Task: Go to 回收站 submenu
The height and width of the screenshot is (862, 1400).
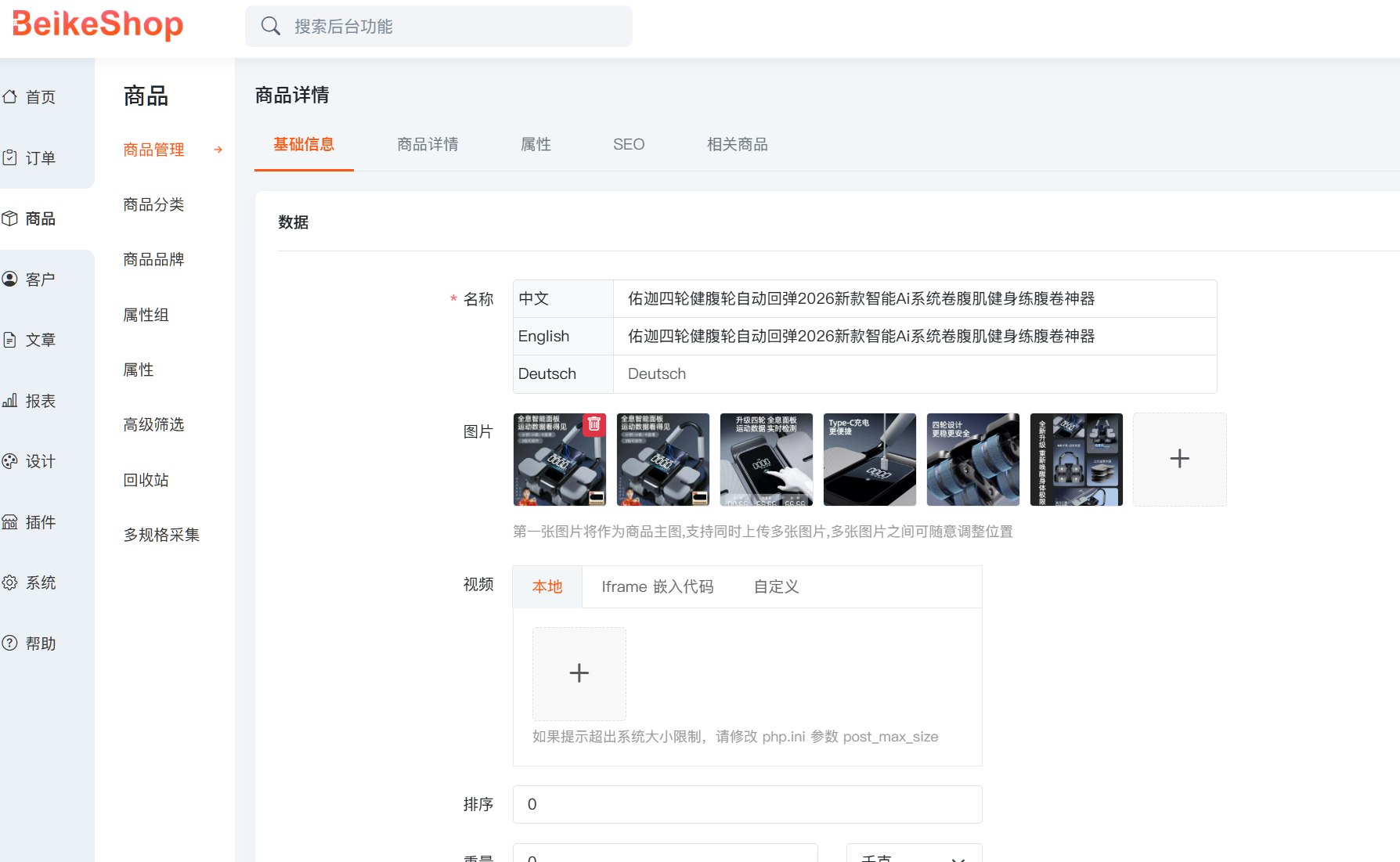Action: tap(146, 480)
